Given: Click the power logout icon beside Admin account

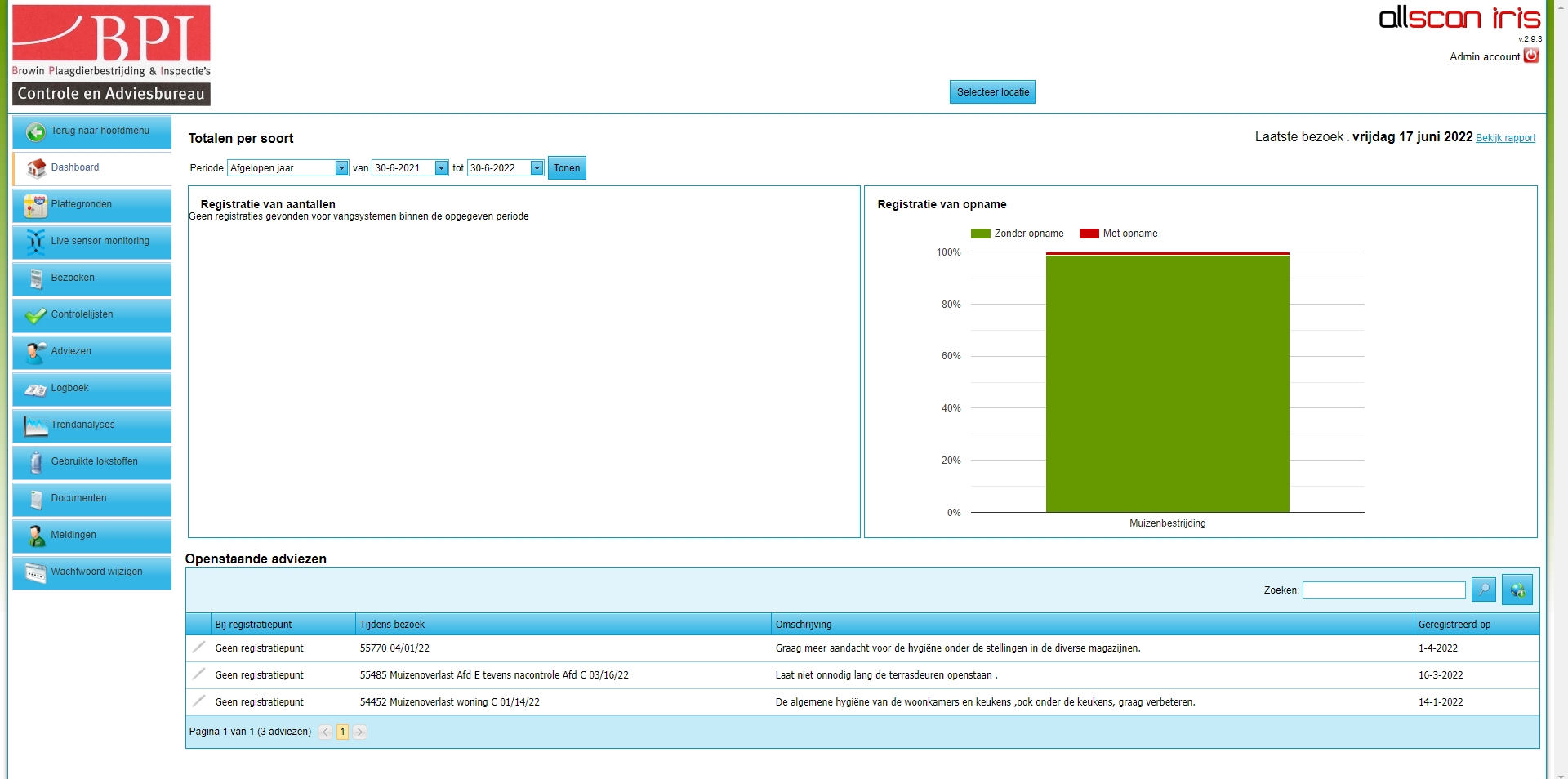Looking at the screenshot, I should pyautogui.click(x=1531, y=56).
